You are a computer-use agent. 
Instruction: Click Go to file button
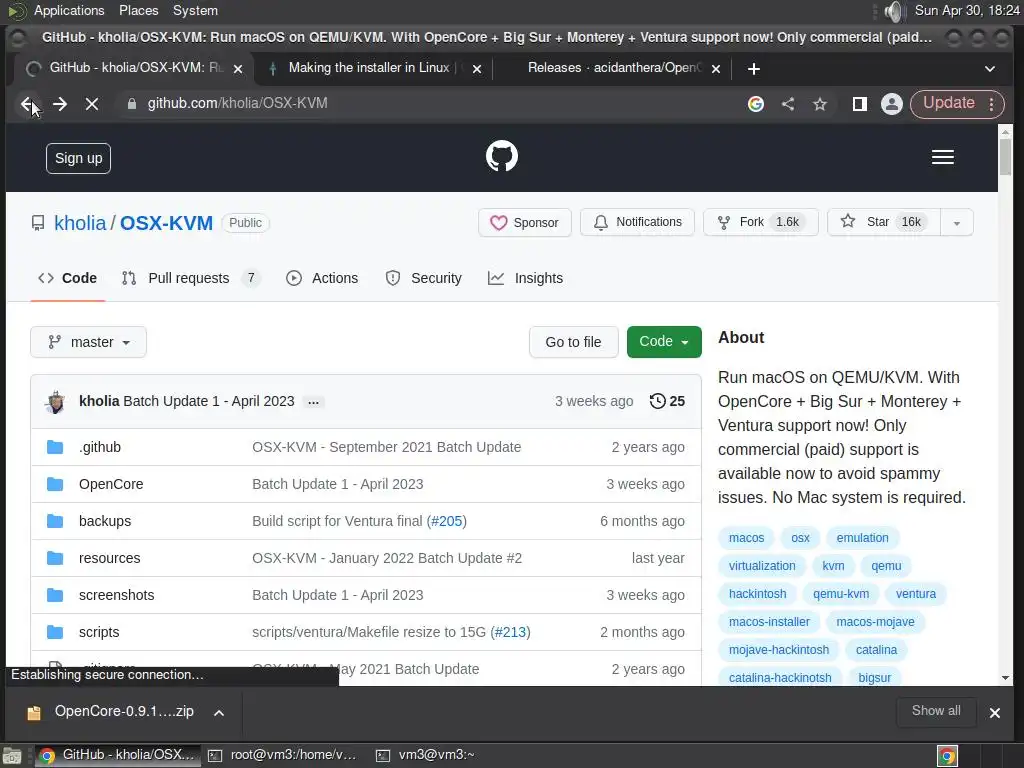tap(573, 342)
